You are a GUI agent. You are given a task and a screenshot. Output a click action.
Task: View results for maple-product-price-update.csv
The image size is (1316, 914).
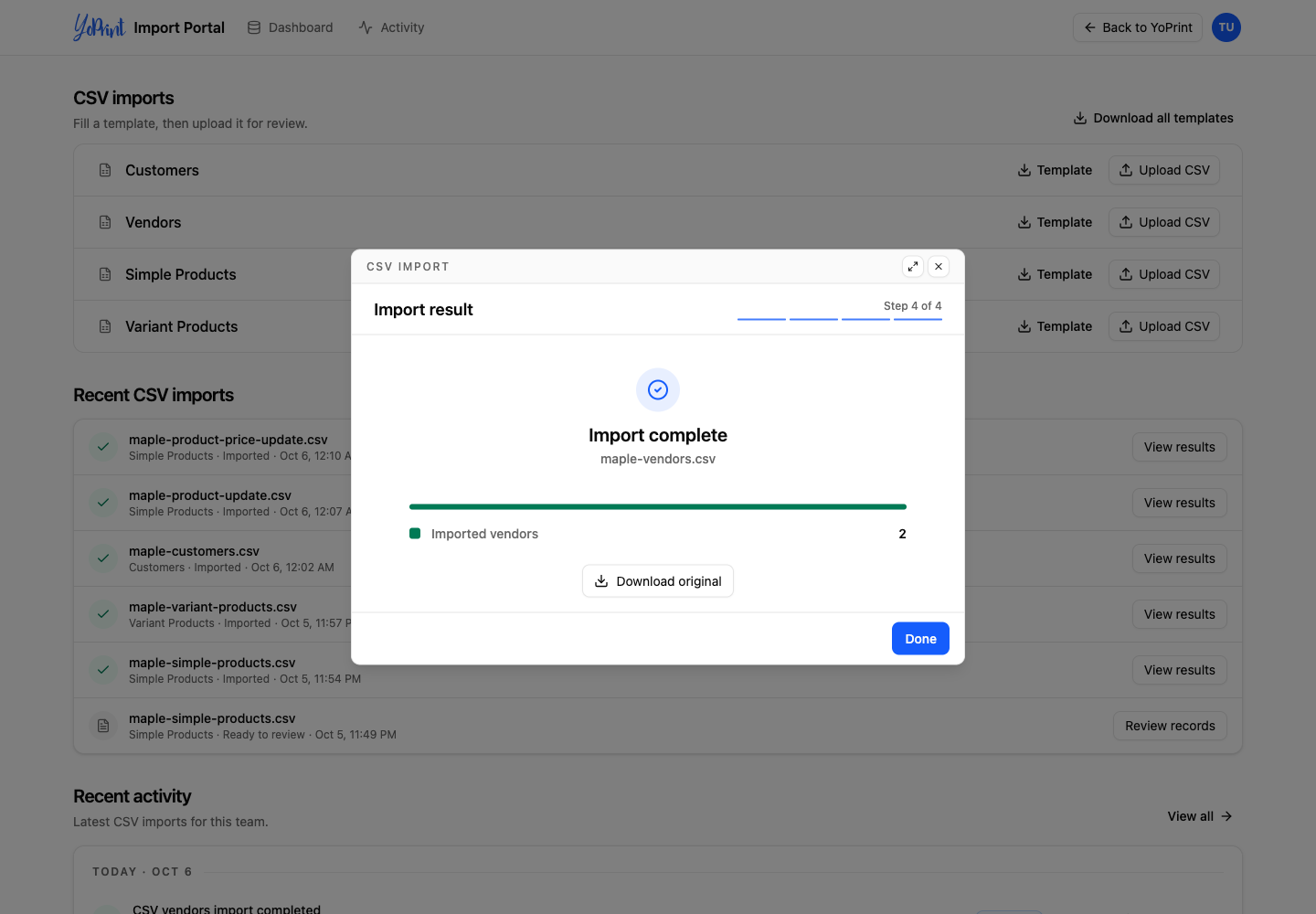pos(1180,447)
